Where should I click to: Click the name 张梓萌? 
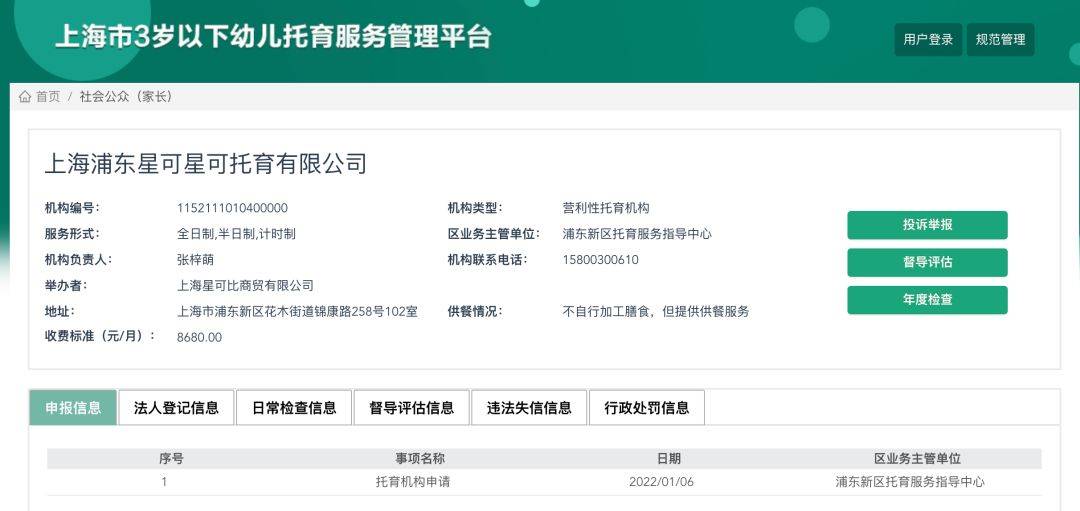pos(196,260)
